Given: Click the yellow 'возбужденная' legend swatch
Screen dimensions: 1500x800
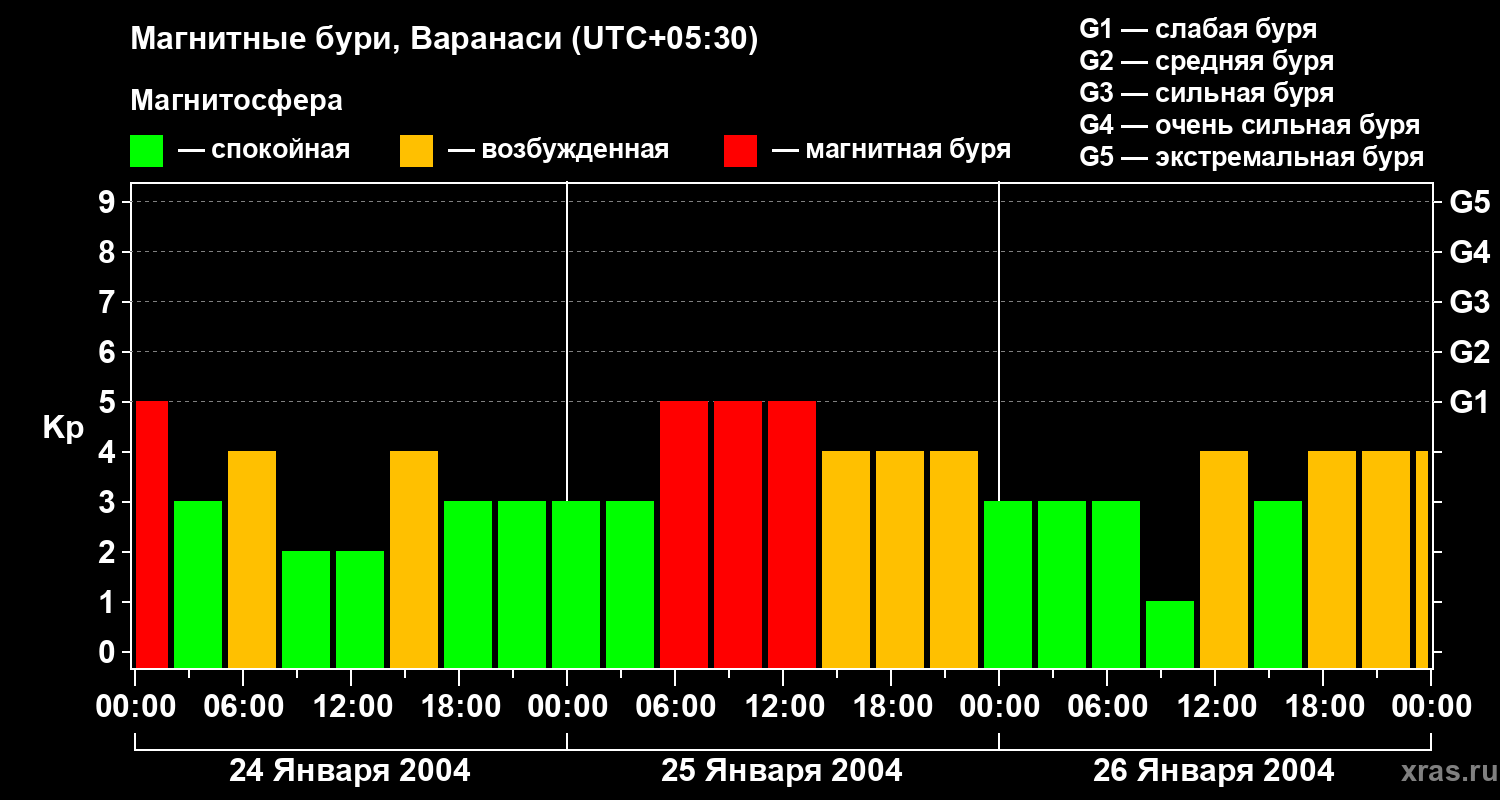Looking at the screenshot, I should click(416, 151).
